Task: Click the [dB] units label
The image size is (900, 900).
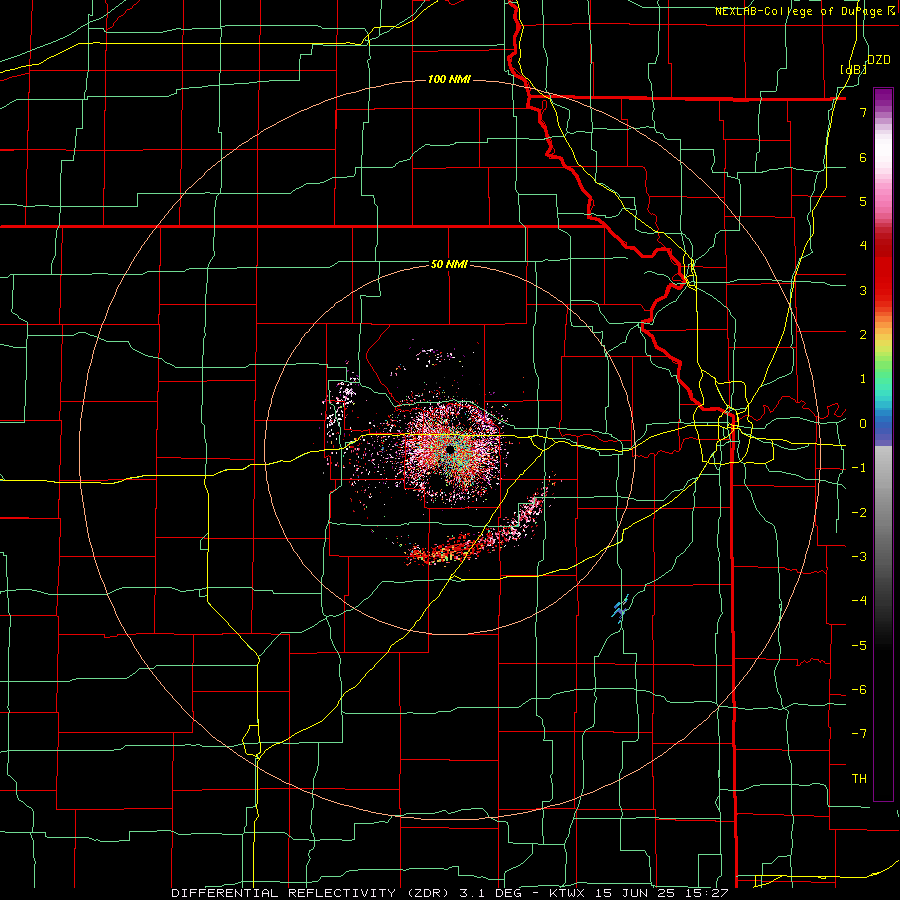Action: tap(854, 69)
